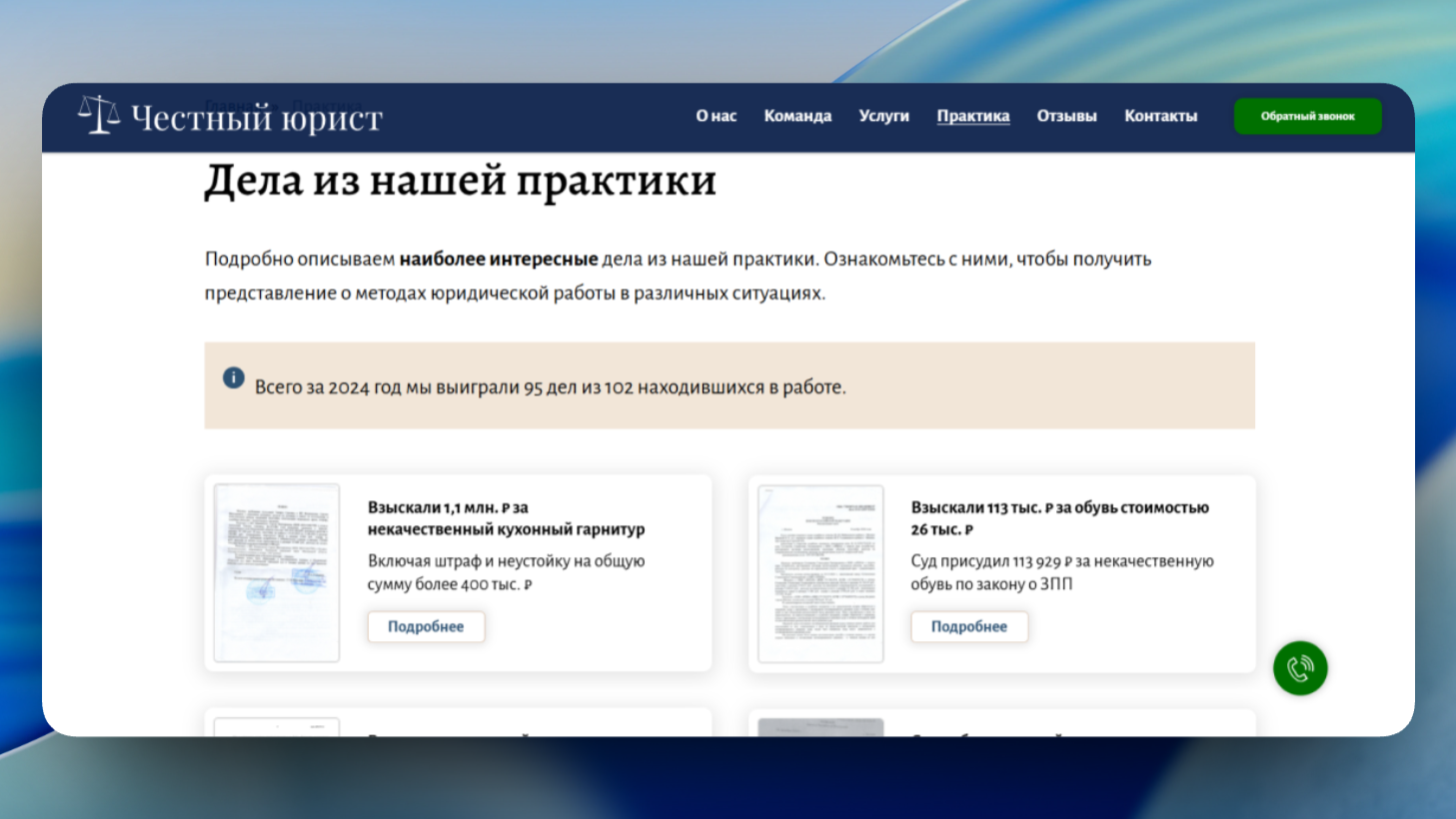
Task: Click the text «Включая штраф и неустойку на общую сумму»
Action: pos(506,572)
